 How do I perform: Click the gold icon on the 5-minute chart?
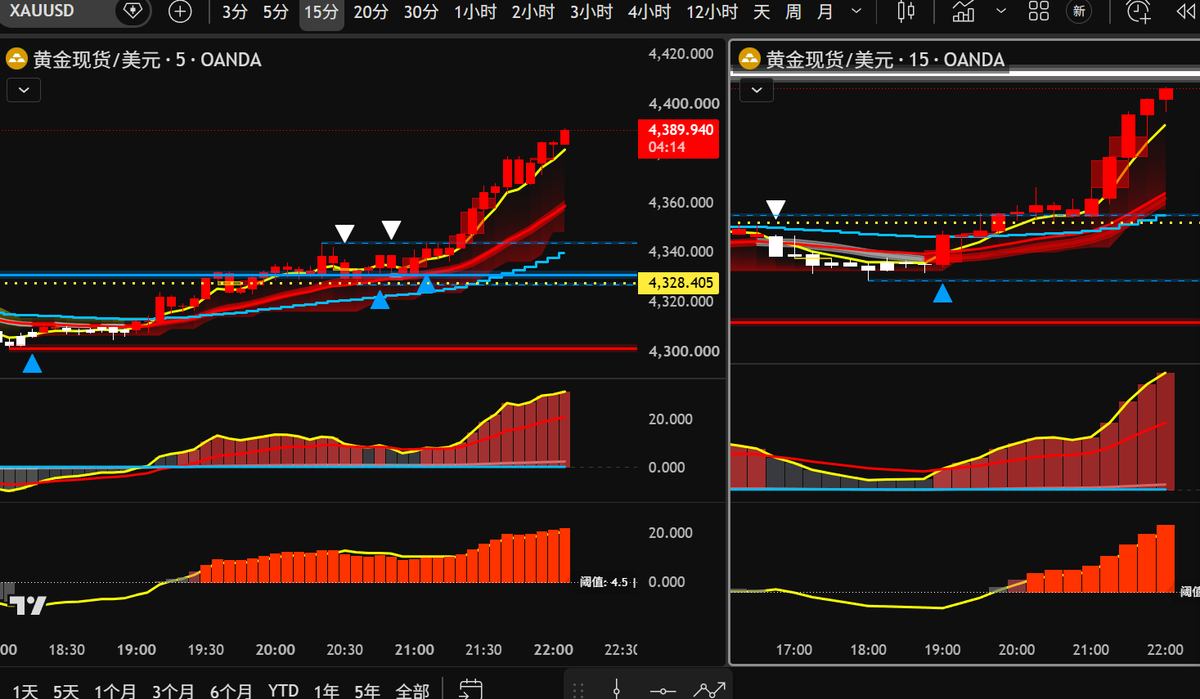point(16,59)
